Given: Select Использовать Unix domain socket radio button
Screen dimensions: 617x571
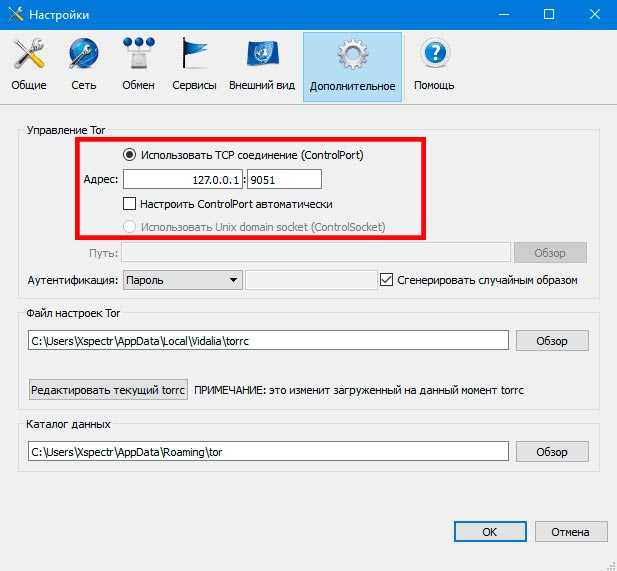Looking at the screenshot, I should pyautogui.click(x=129, y=227).
